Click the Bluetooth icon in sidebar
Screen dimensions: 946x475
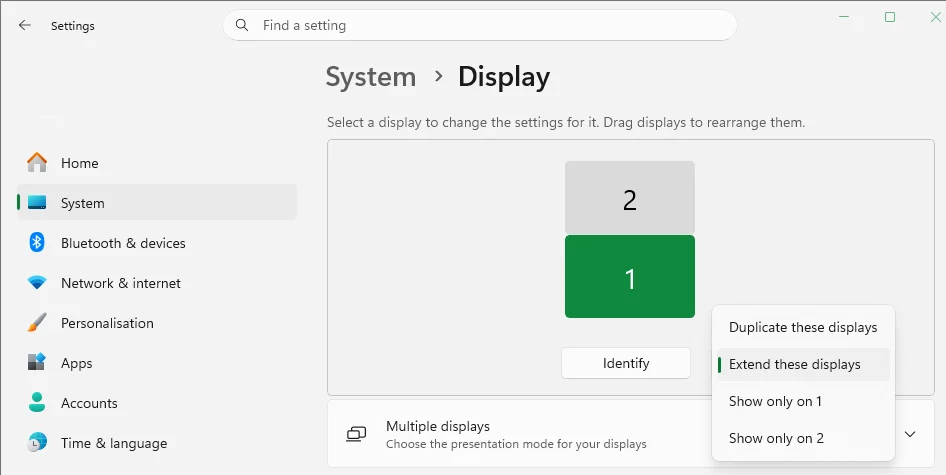click(x=37, y=243)
